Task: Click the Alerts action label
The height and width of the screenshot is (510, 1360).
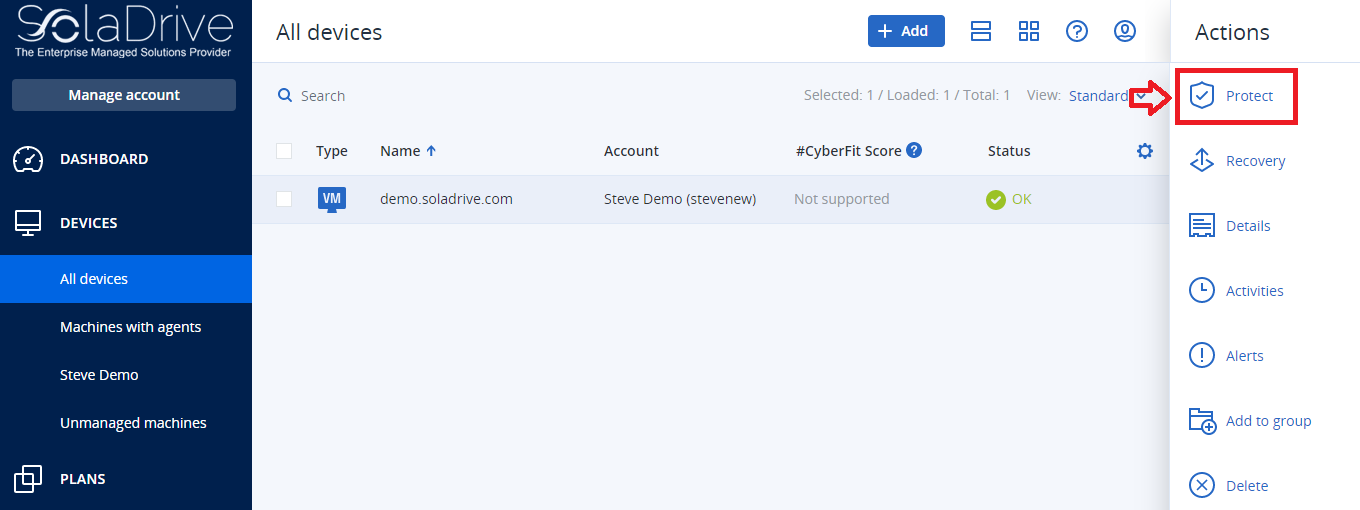Action: tap(1245, 356)
